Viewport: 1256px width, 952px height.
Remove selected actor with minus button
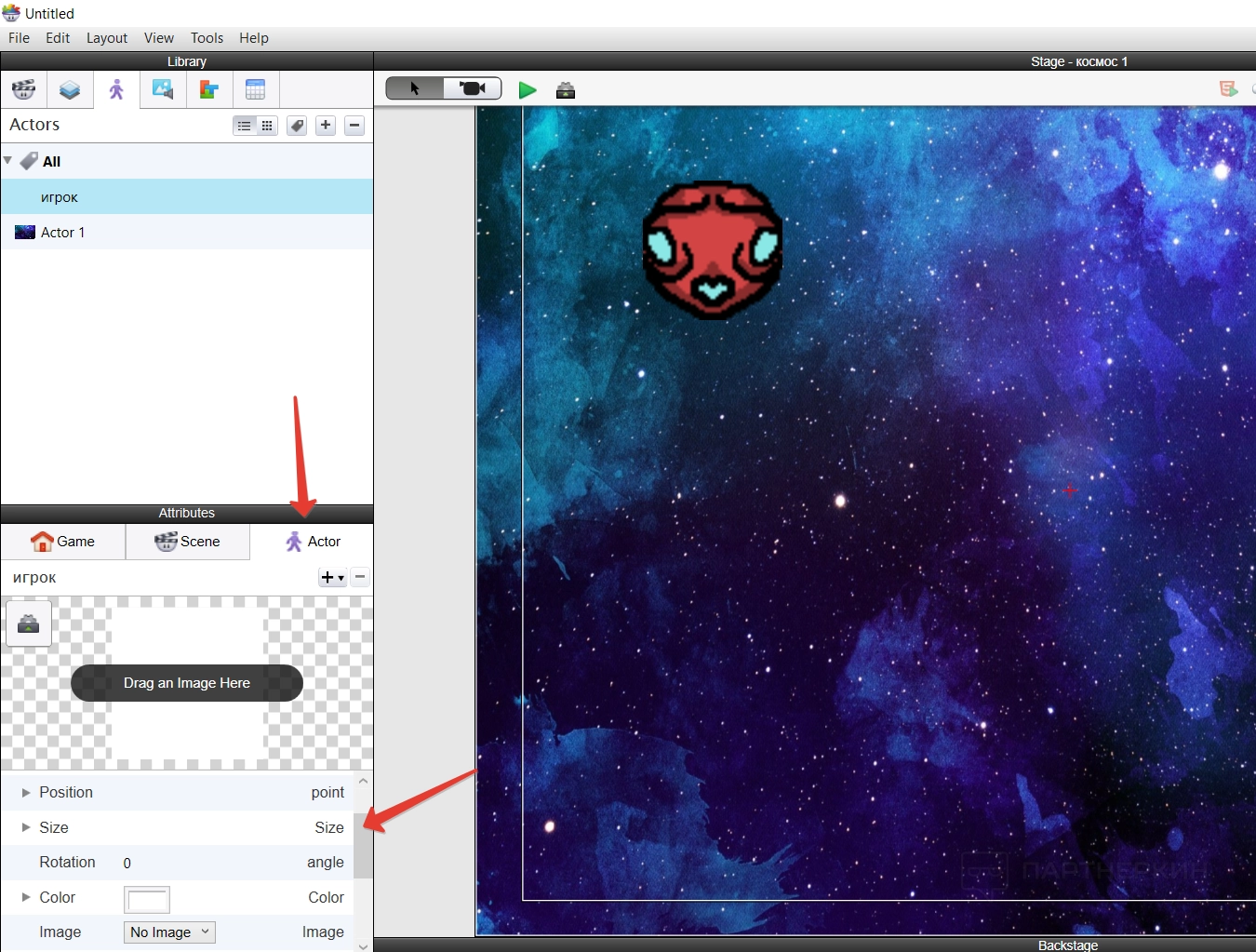(354, 126)
